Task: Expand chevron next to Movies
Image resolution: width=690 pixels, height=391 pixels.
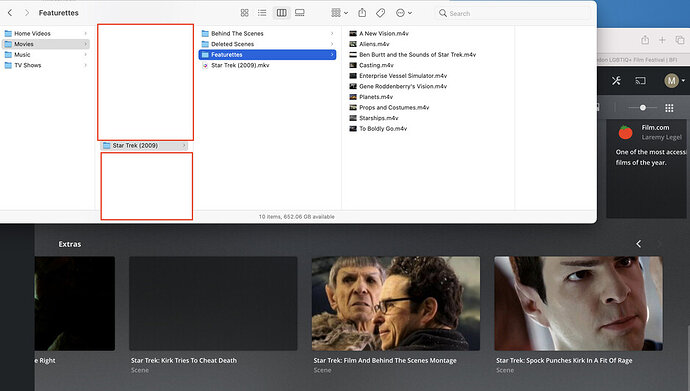Action: coord(85,44)
